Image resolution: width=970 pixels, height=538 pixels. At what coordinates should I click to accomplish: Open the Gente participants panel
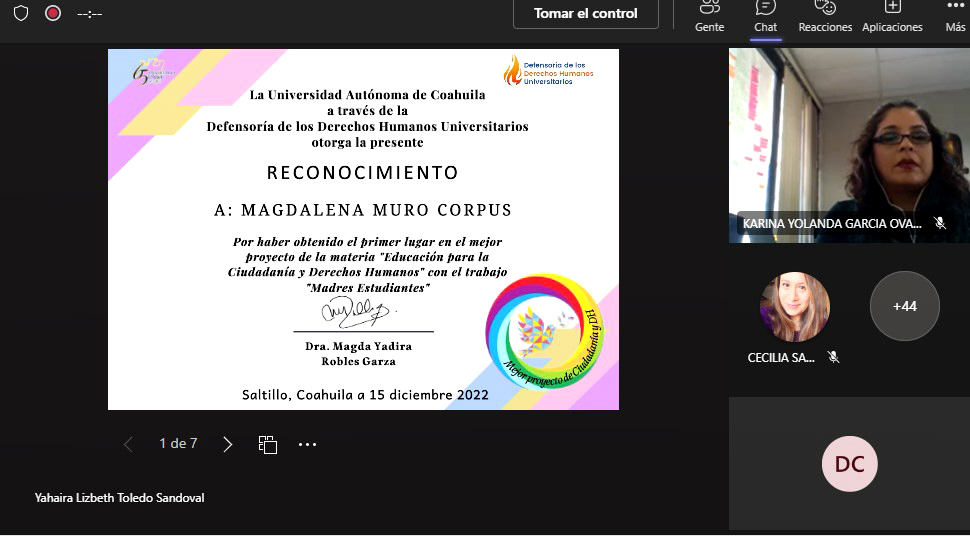tap(709, 16)
